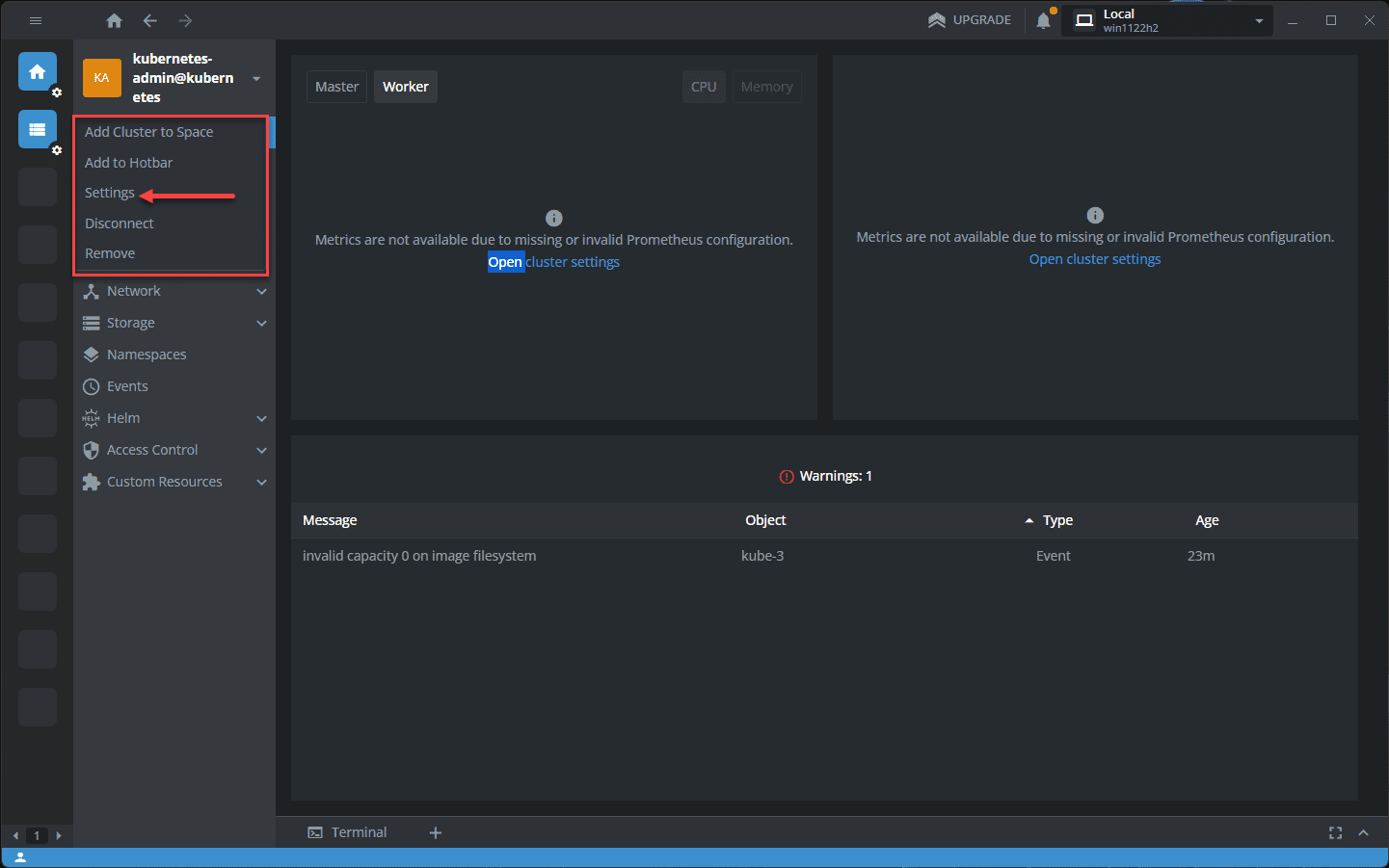Screen dimensions: 1389x868
Task: Open Settings from the cluster menu
Action: [x=110, y=193]
